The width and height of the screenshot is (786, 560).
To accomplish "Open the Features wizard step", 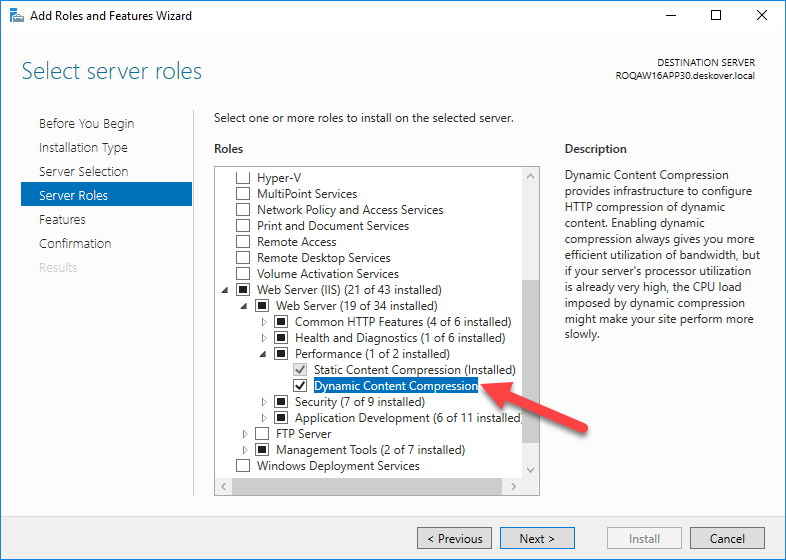I will click(62, 220).
